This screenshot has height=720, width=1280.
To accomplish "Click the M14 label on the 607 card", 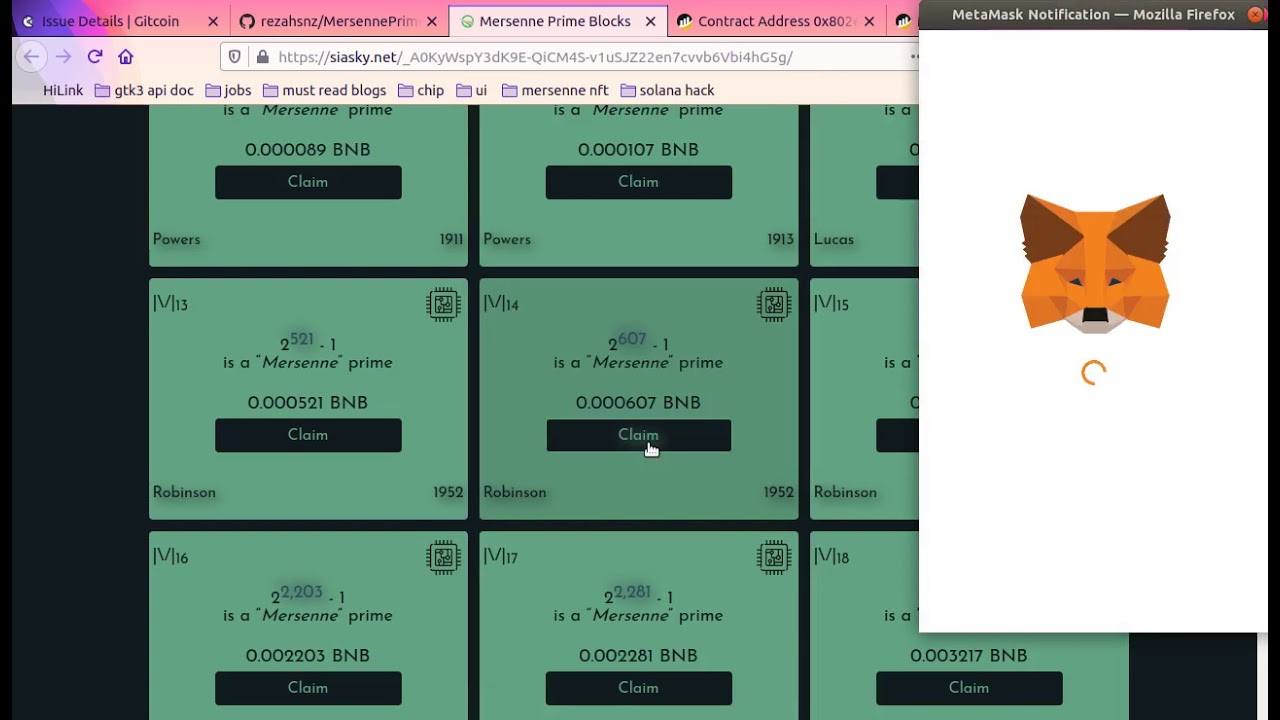I will [501, 304].
